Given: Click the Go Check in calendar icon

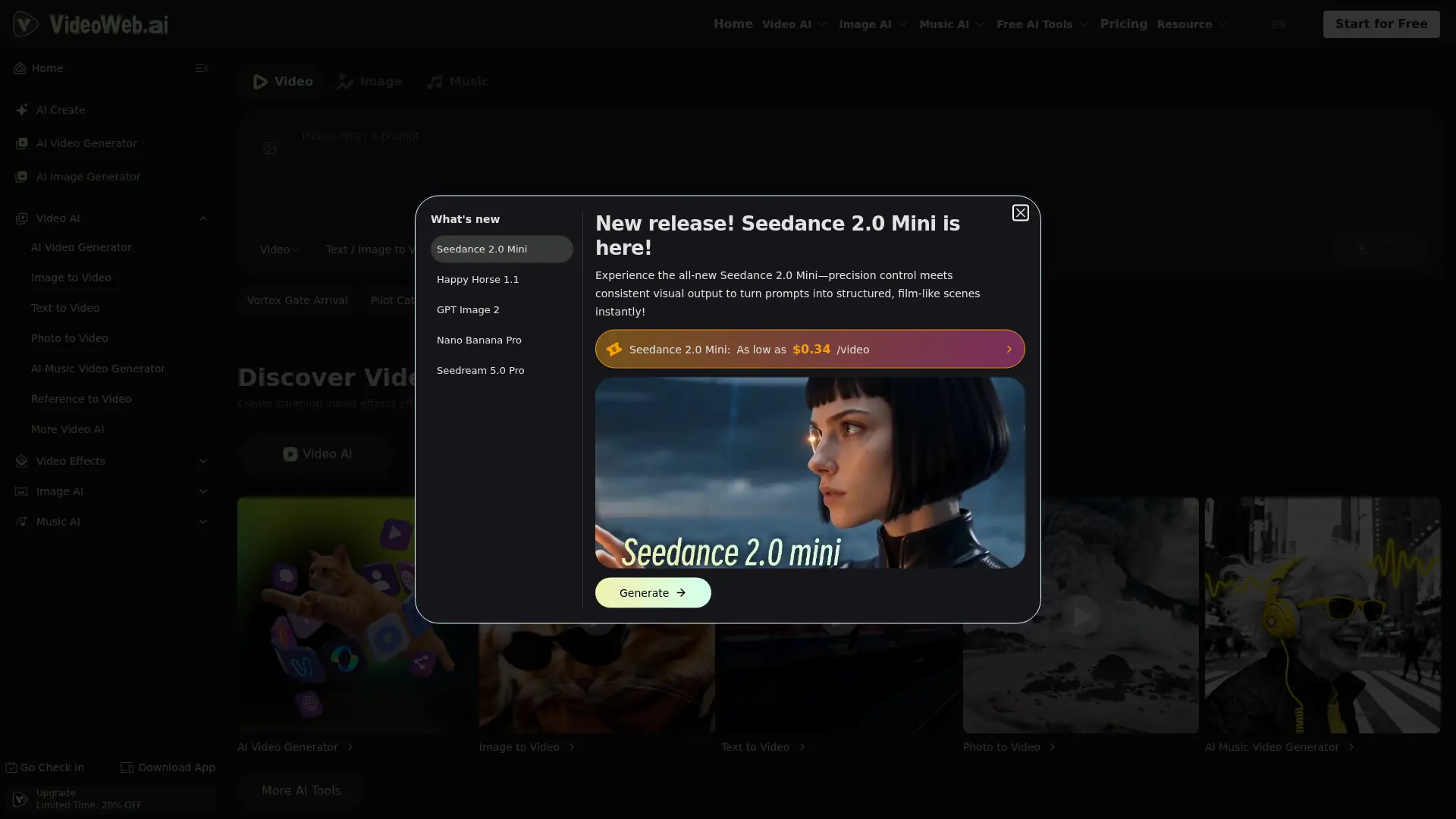Looking at the screenshot, I should click(11, 767).
